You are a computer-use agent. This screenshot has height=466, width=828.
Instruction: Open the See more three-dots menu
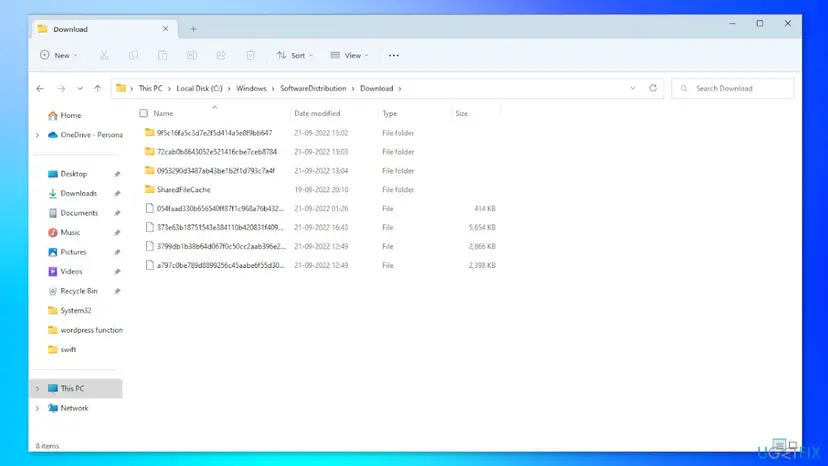393,55
